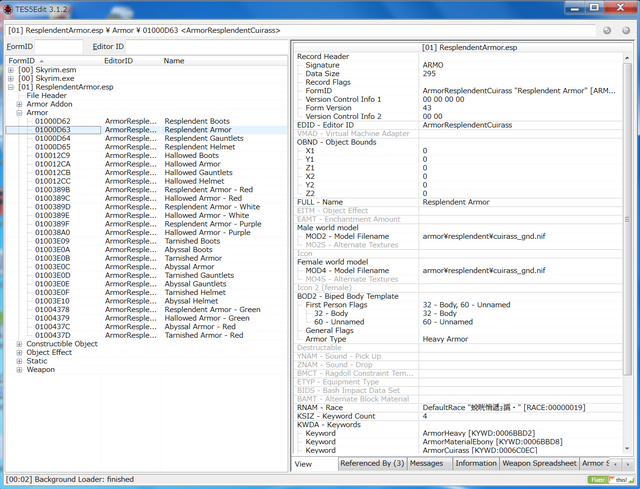This screenshot has height=489, width=640.
Task: Click the scroll down arrow of record view
Action: 627,449
